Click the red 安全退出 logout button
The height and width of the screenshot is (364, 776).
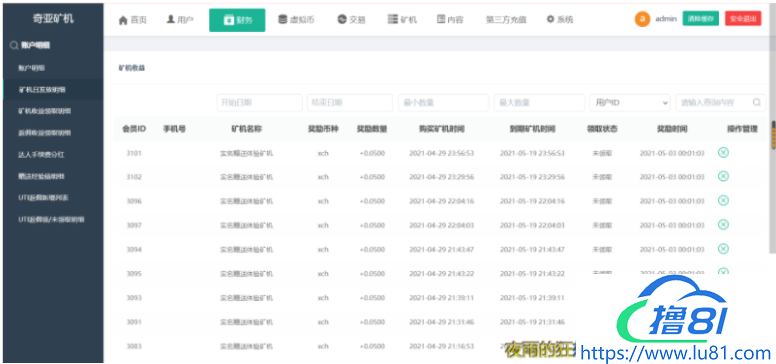[743, 19]
